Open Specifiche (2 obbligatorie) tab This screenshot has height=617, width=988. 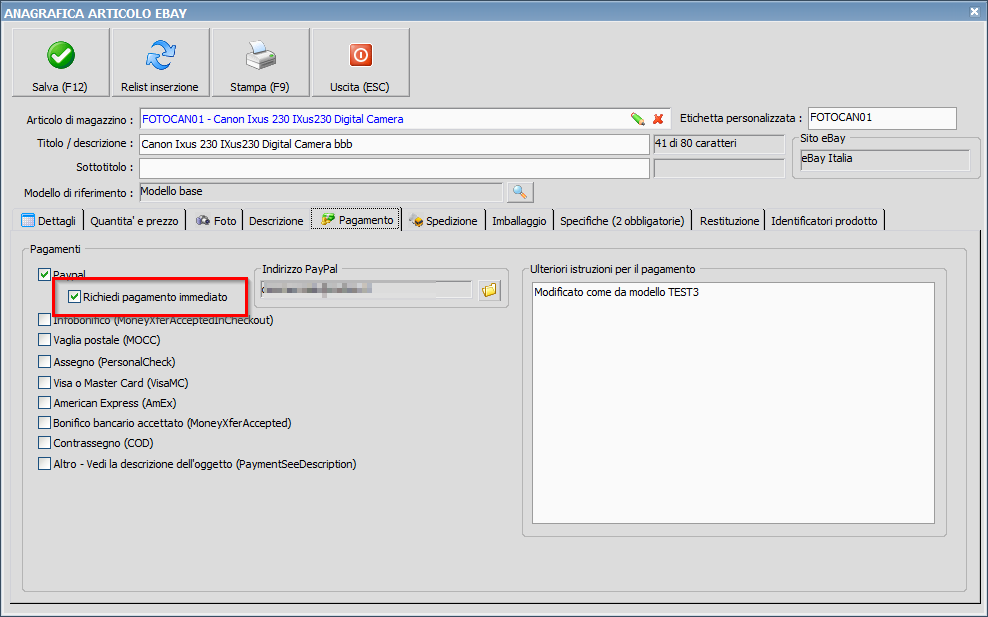pos(622,221)
